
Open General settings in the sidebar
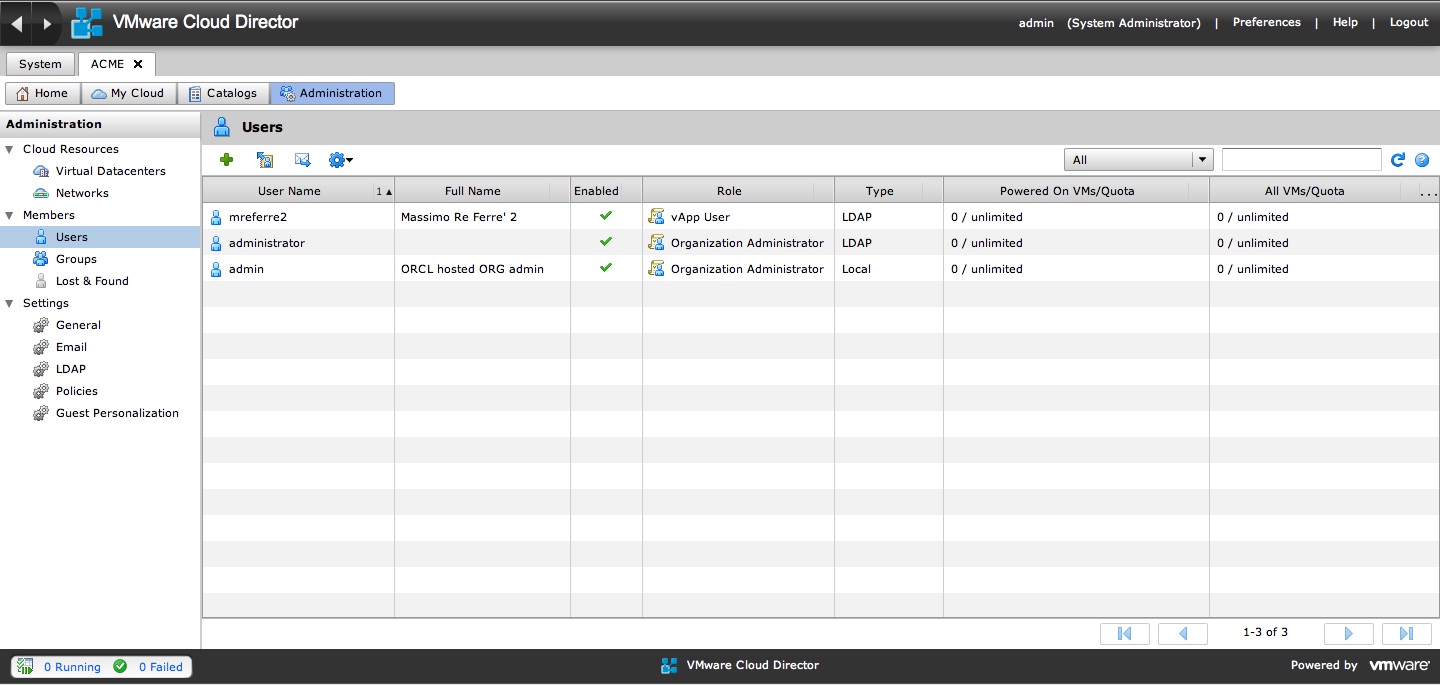click(78, 325)
